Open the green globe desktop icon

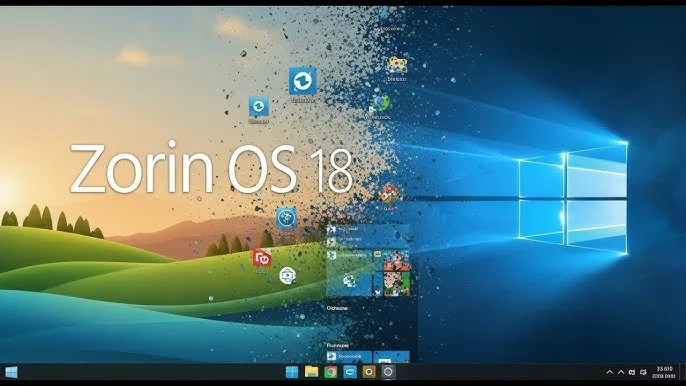tap(379, 104)
